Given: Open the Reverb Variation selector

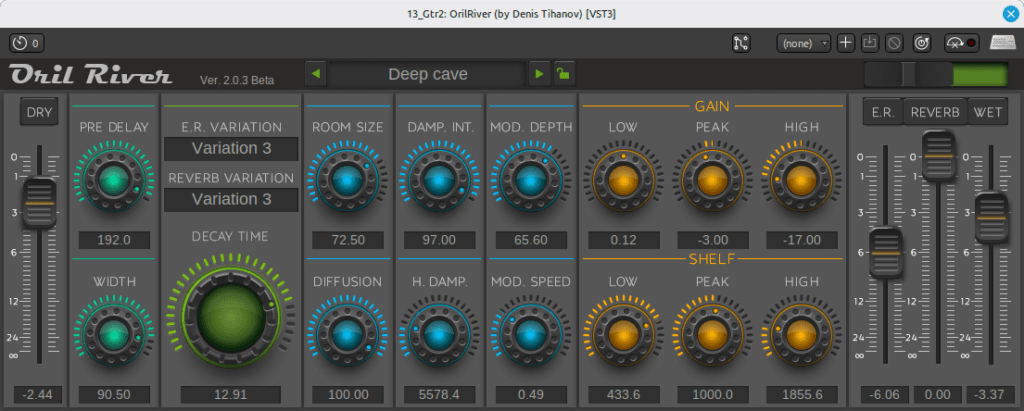Looking at the screenshot, I should click(231, 199).
